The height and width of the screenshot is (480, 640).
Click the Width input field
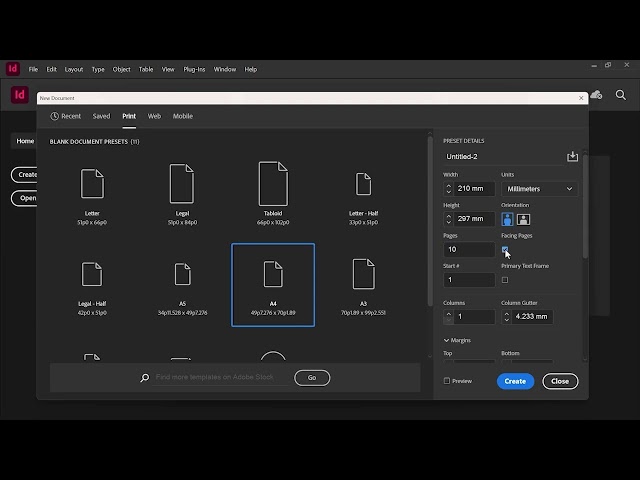tap(474, 189)
